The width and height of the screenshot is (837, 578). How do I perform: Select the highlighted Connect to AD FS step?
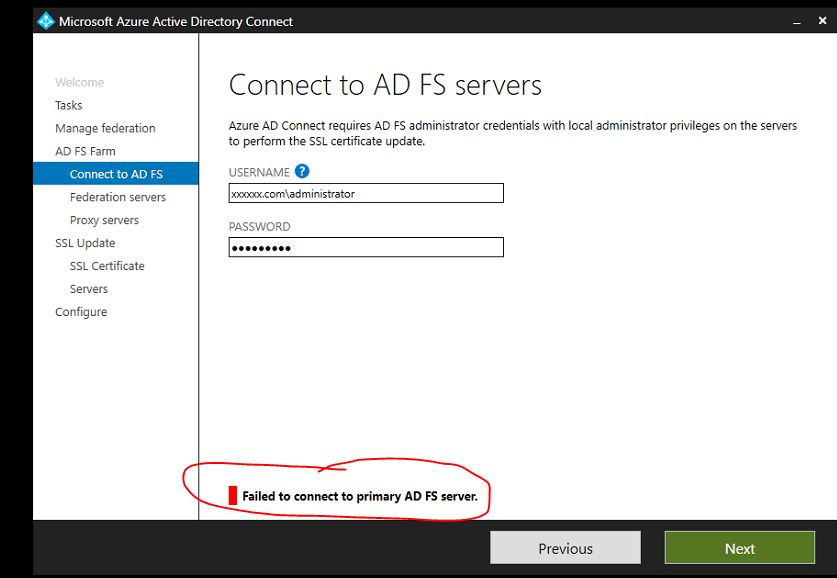[x=116, y=173]
